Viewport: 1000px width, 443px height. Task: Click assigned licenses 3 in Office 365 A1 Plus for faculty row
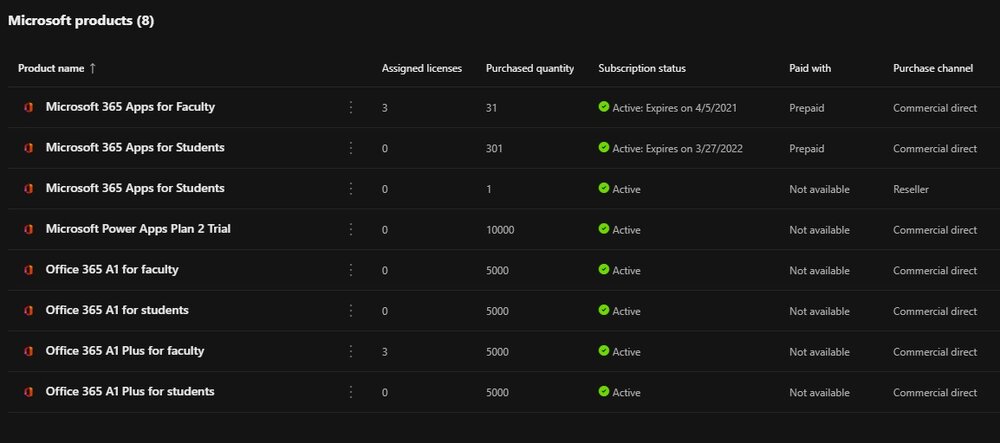pos(385,352)
